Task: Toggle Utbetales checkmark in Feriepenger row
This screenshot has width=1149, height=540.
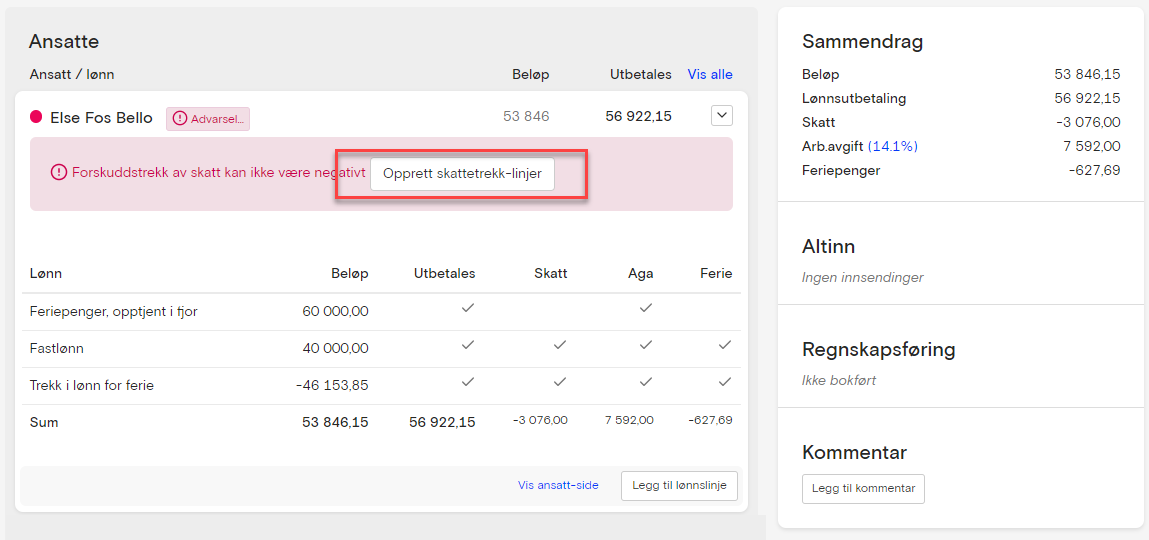Action: click(468, 308)
